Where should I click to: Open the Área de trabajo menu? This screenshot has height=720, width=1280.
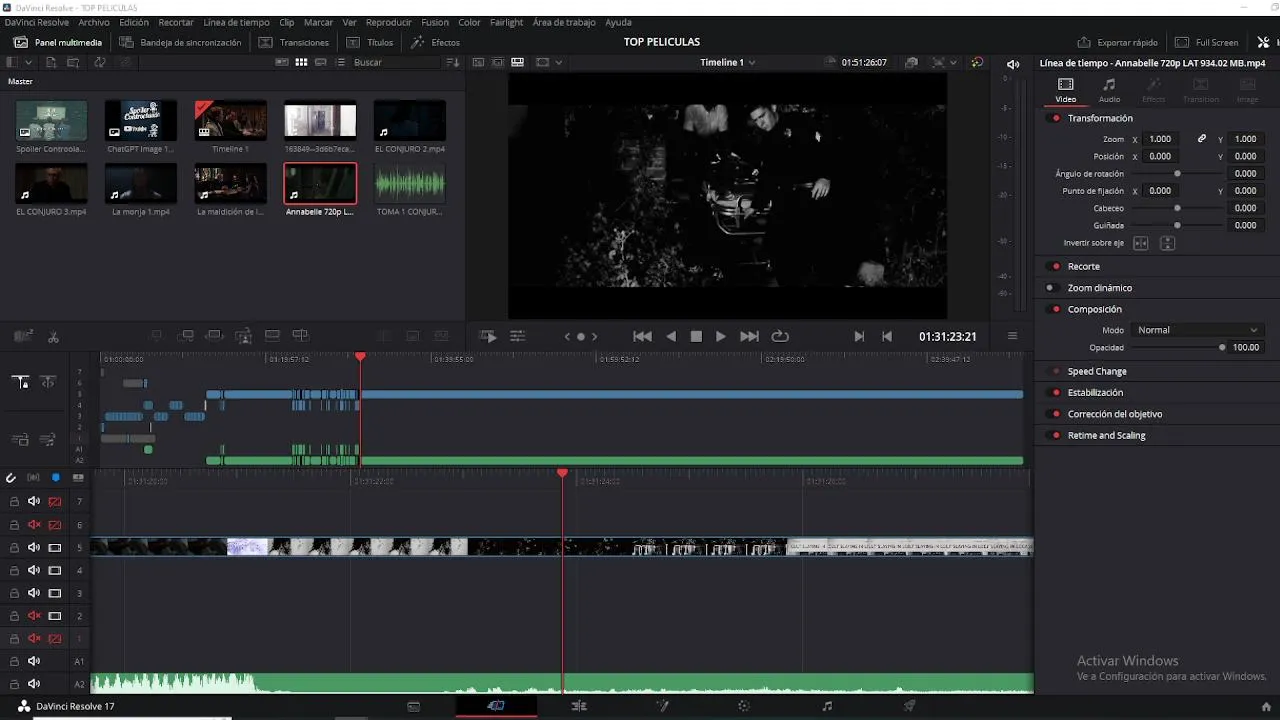(564, 22)
